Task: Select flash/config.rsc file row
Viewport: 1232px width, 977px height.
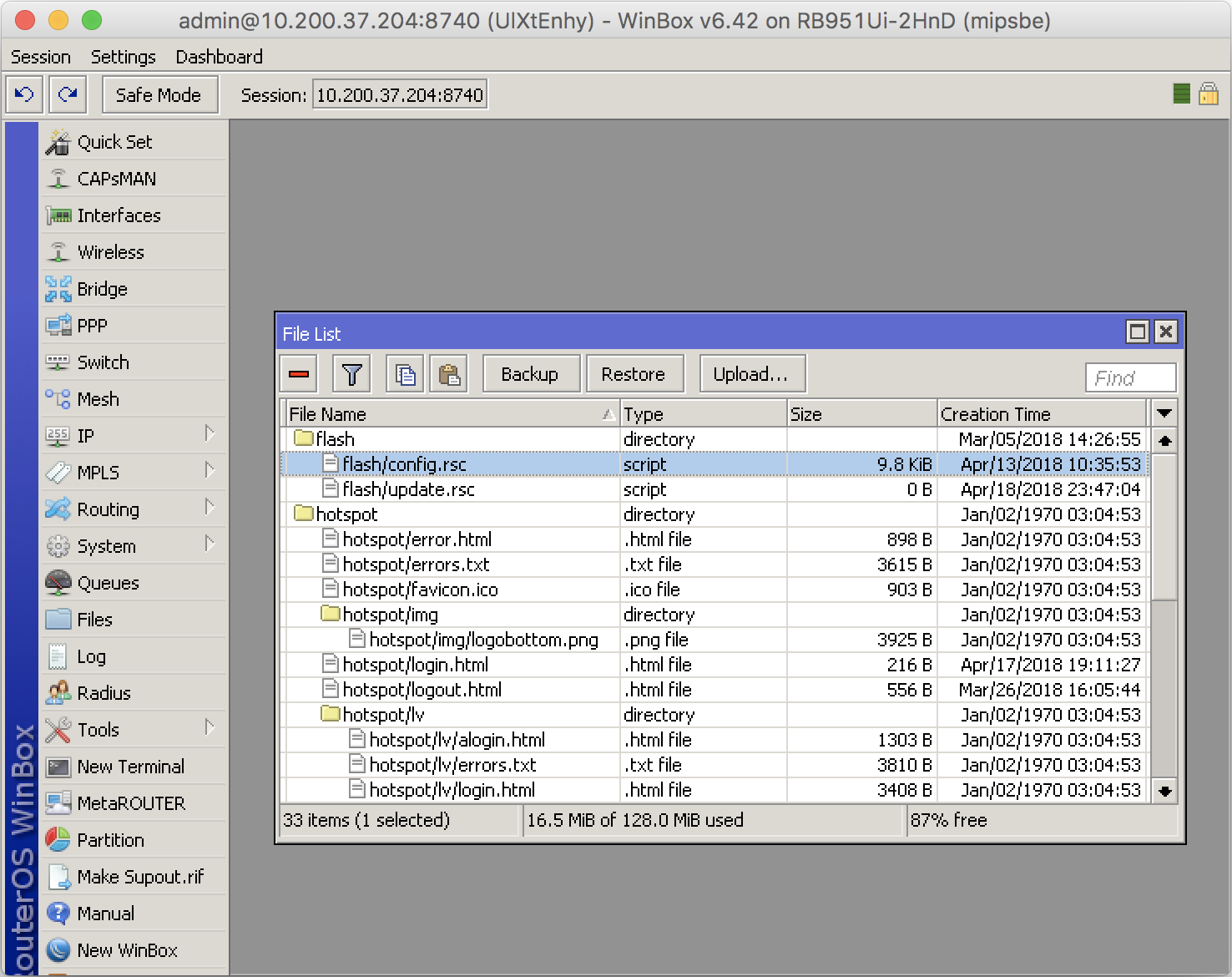Action: pos(716,464)
